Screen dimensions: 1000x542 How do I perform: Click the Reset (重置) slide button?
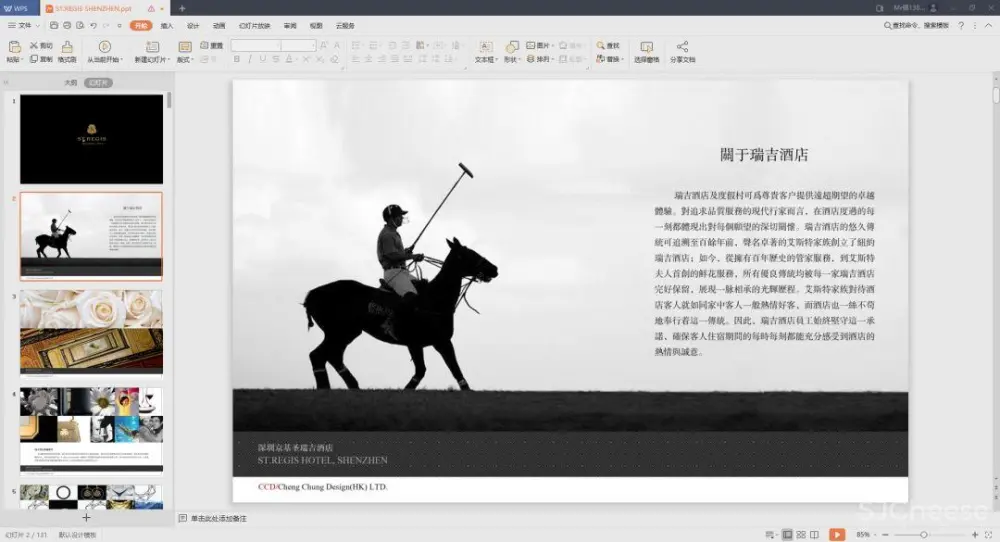212,46
